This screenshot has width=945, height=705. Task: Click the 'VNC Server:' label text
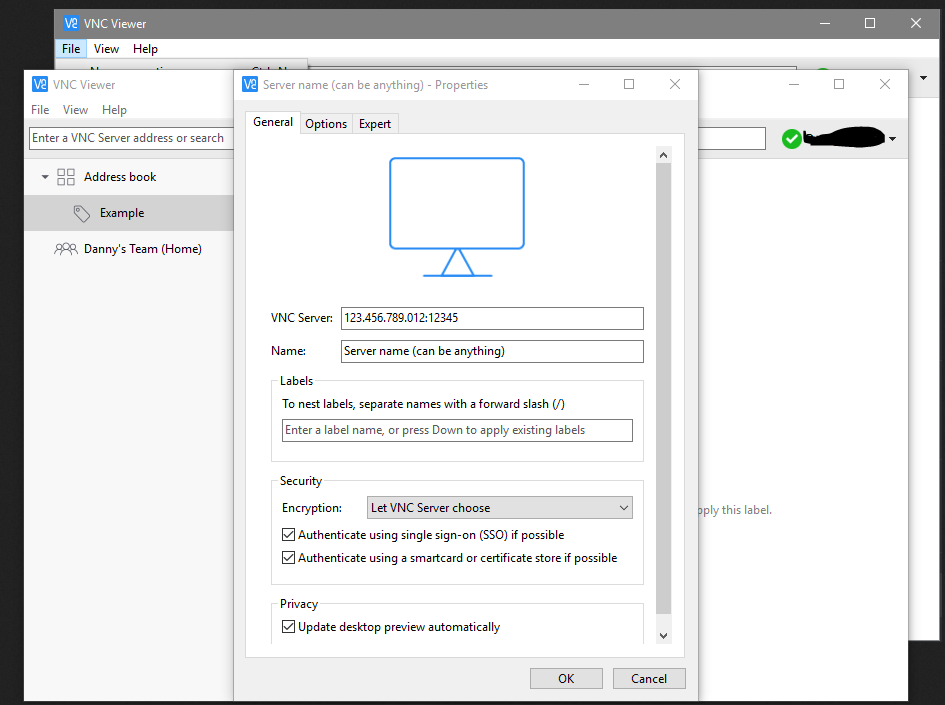click(301, 318)
